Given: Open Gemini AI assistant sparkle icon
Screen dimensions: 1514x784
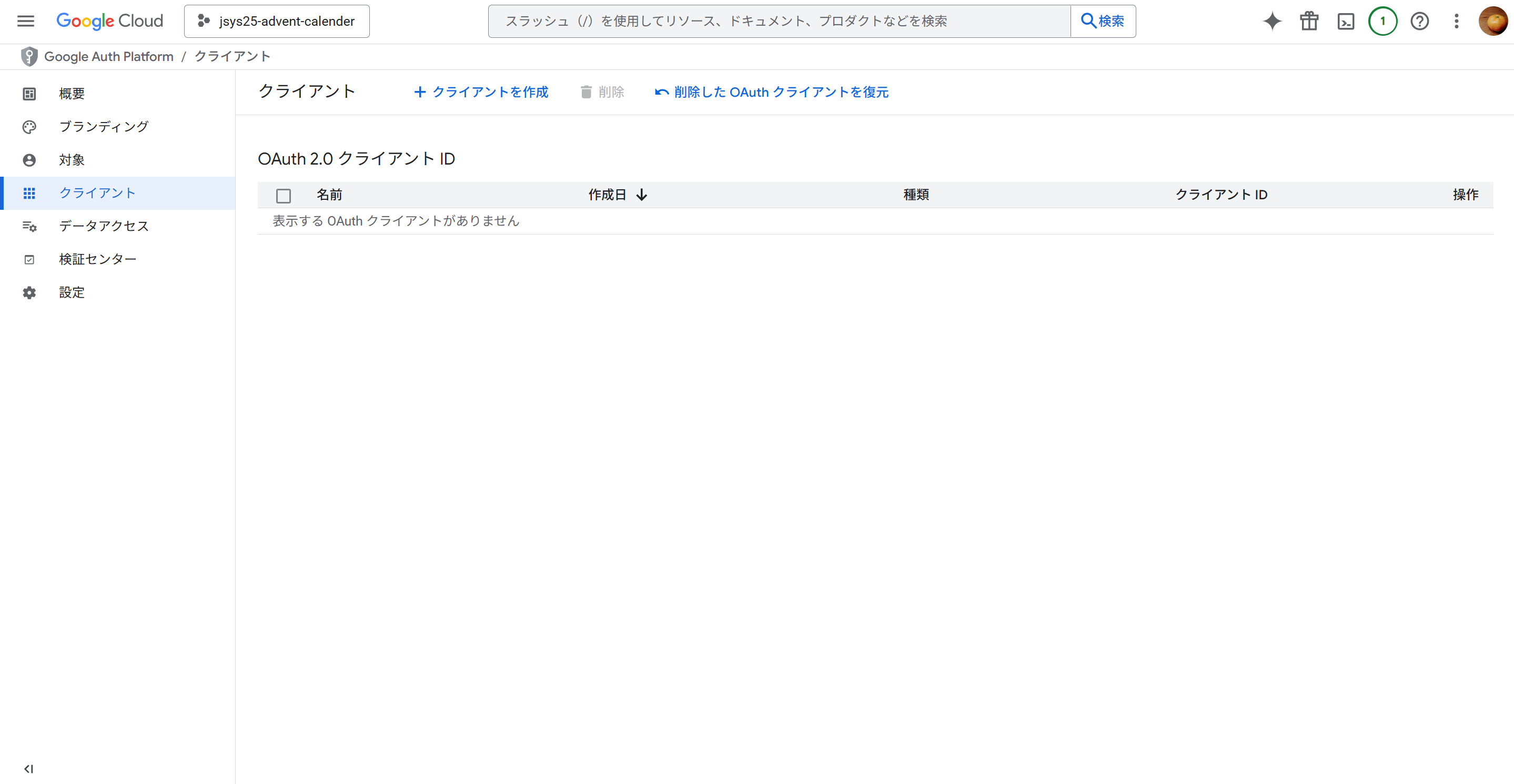Looking at the screenshot, I should point(1272,21).
